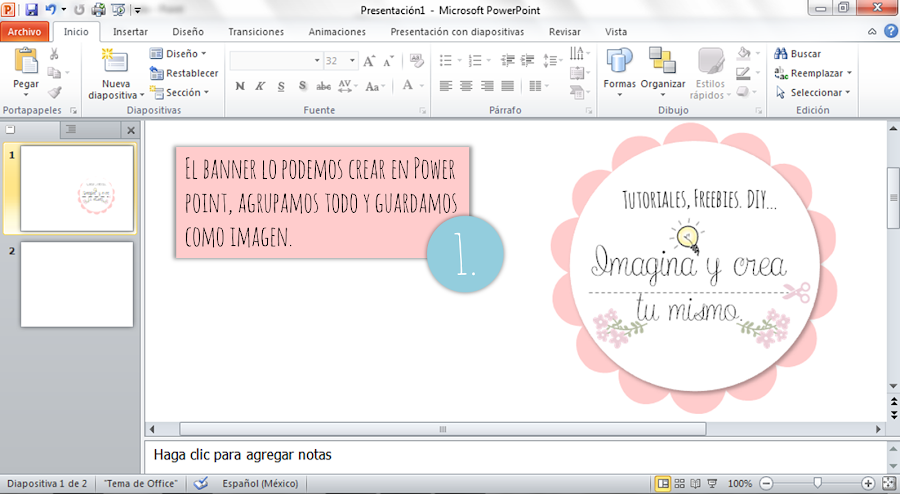This screenshot has width=900, height=494.
Task: Switch to Normal view in status bar
Action: coord(663,484)
